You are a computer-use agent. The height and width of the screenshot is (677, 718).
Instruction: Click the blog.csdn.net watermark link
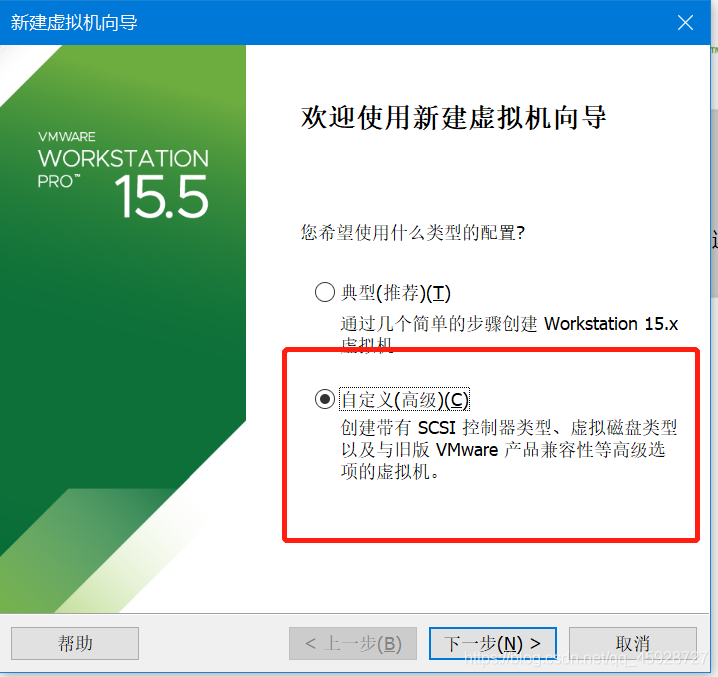pos(586,659)
